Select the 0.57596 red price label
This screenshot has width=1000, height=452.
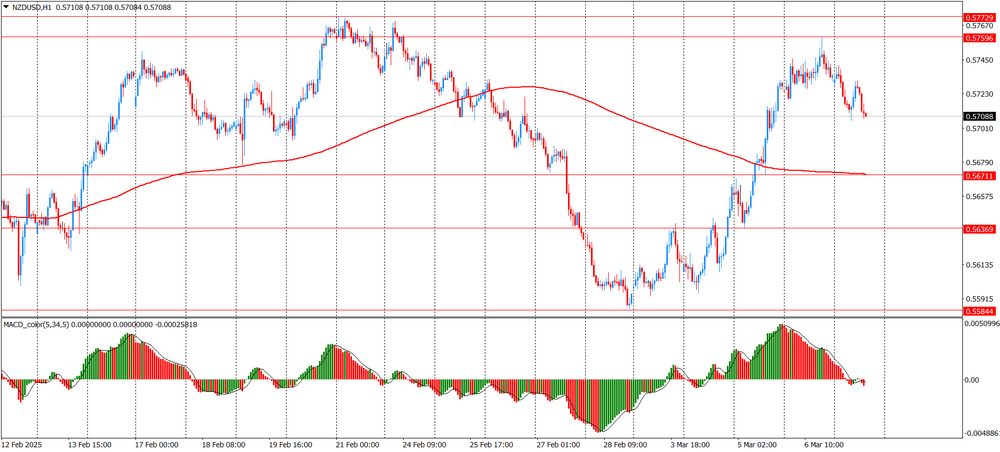[x=979, y=38]
